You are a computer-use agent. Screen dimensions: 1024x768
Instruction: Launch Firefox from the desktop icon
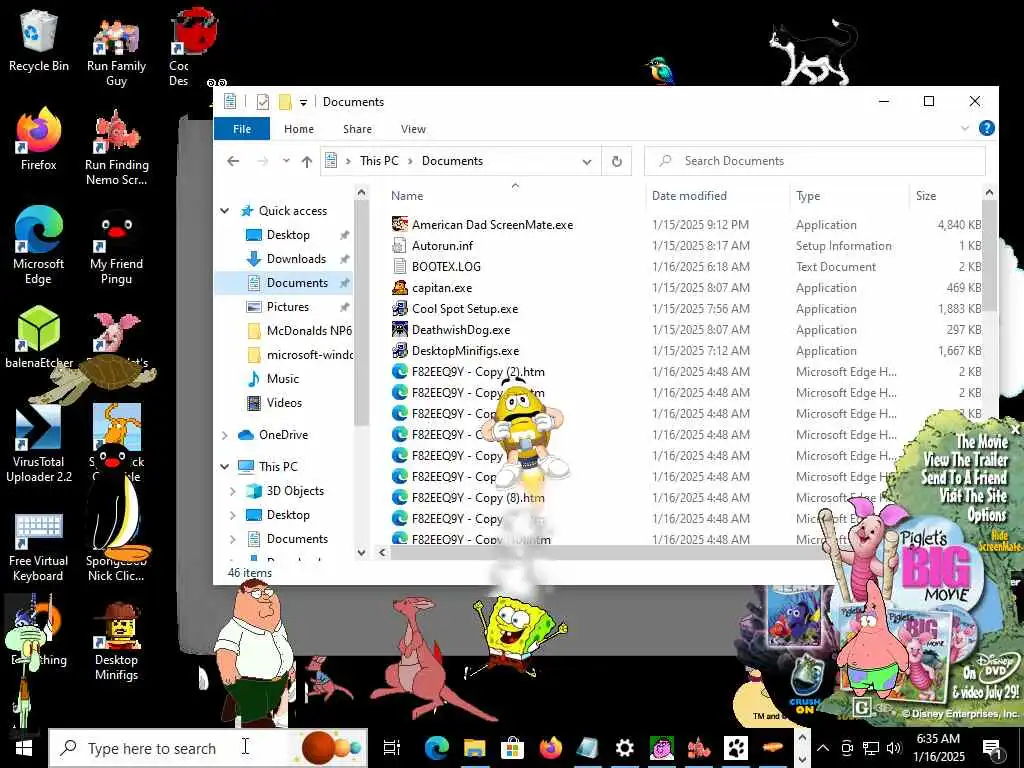click(39, 140)
